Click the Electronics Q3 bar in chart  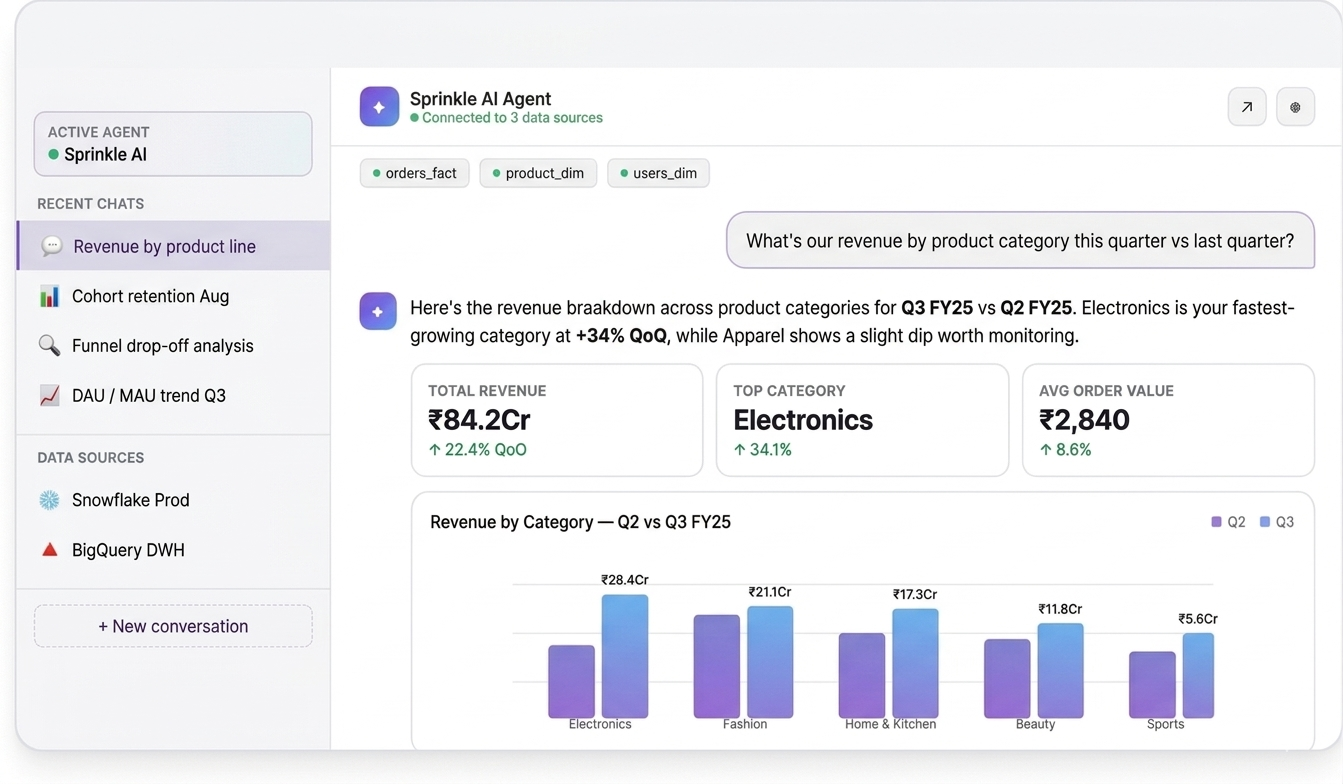tap(625, 656)
